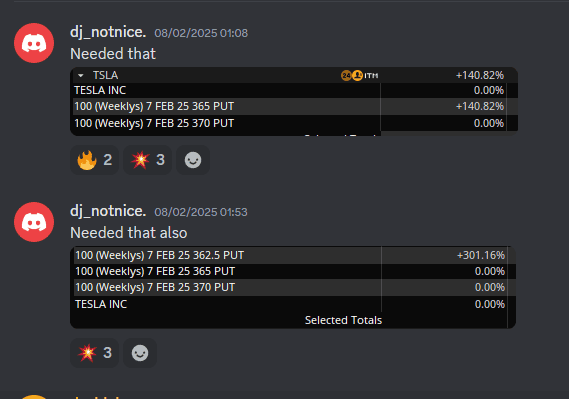Open dj_notnice username on 01:53 message
The height and width of the screenshot is (399, 569).
point(108,211)
